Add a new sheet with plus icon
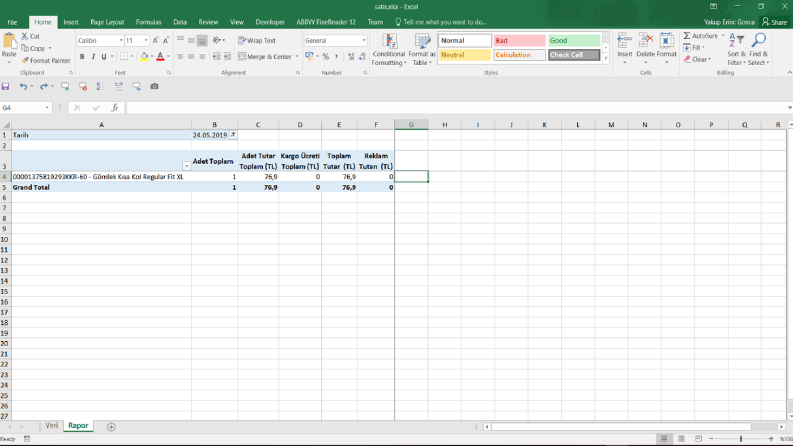The height and width of the screenshot is (446, 793). 111,427
